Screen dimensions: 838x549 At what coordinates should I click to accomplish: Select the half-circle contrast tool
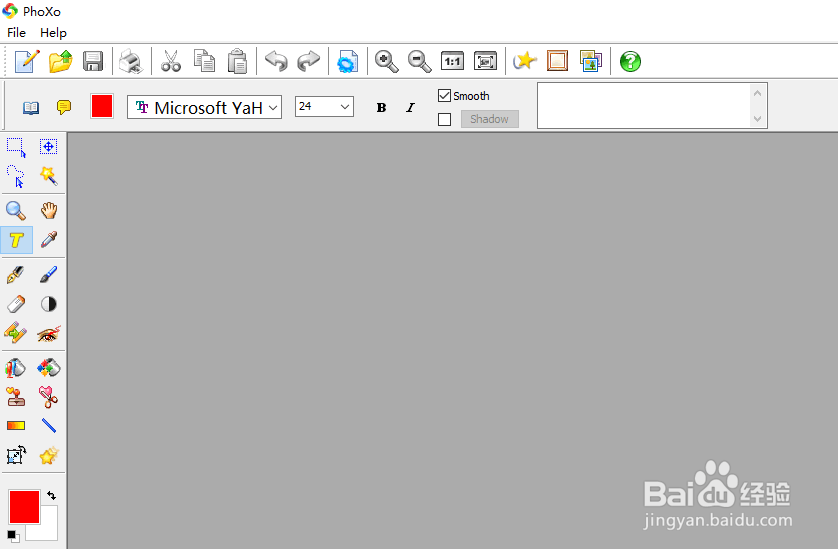49,304
